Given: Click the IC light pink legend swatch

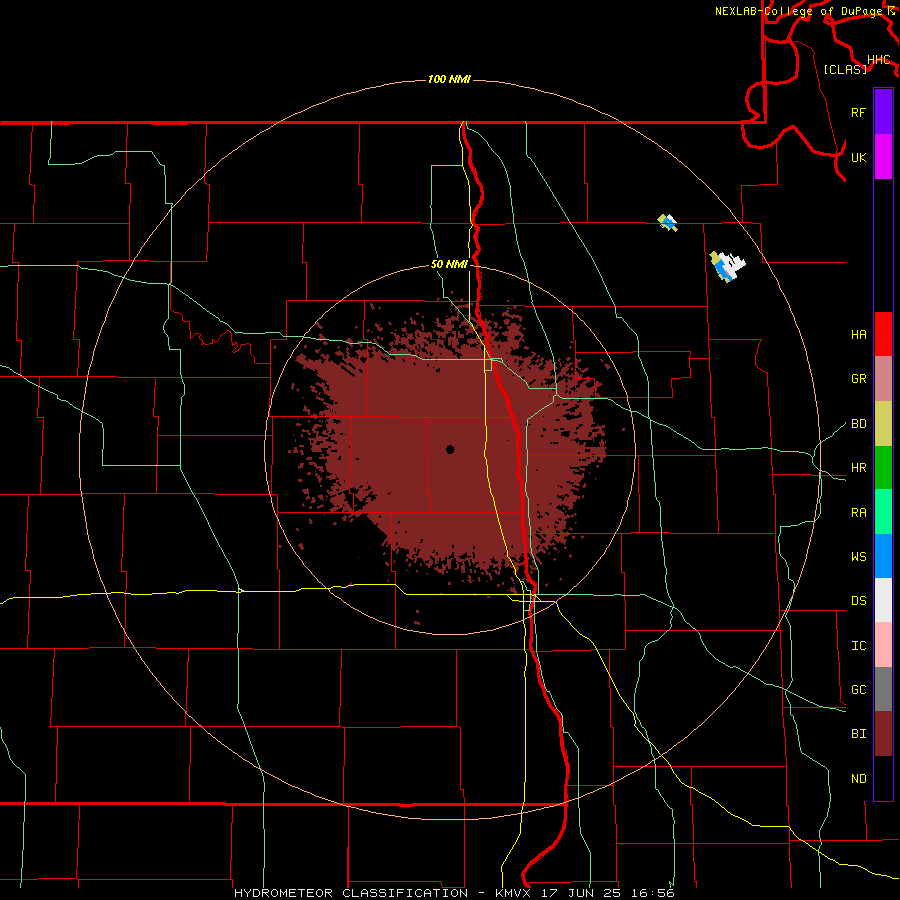Looking at the screenshot, I should 883,645.
